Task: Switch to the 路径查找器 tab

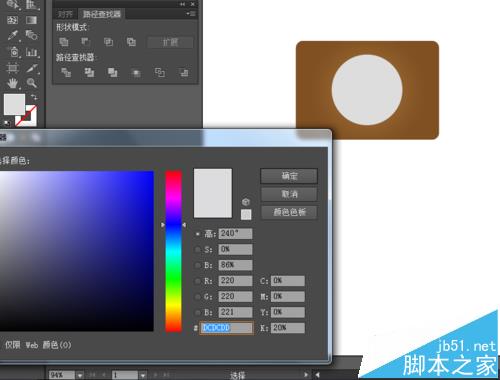Action: click(102, 14)
